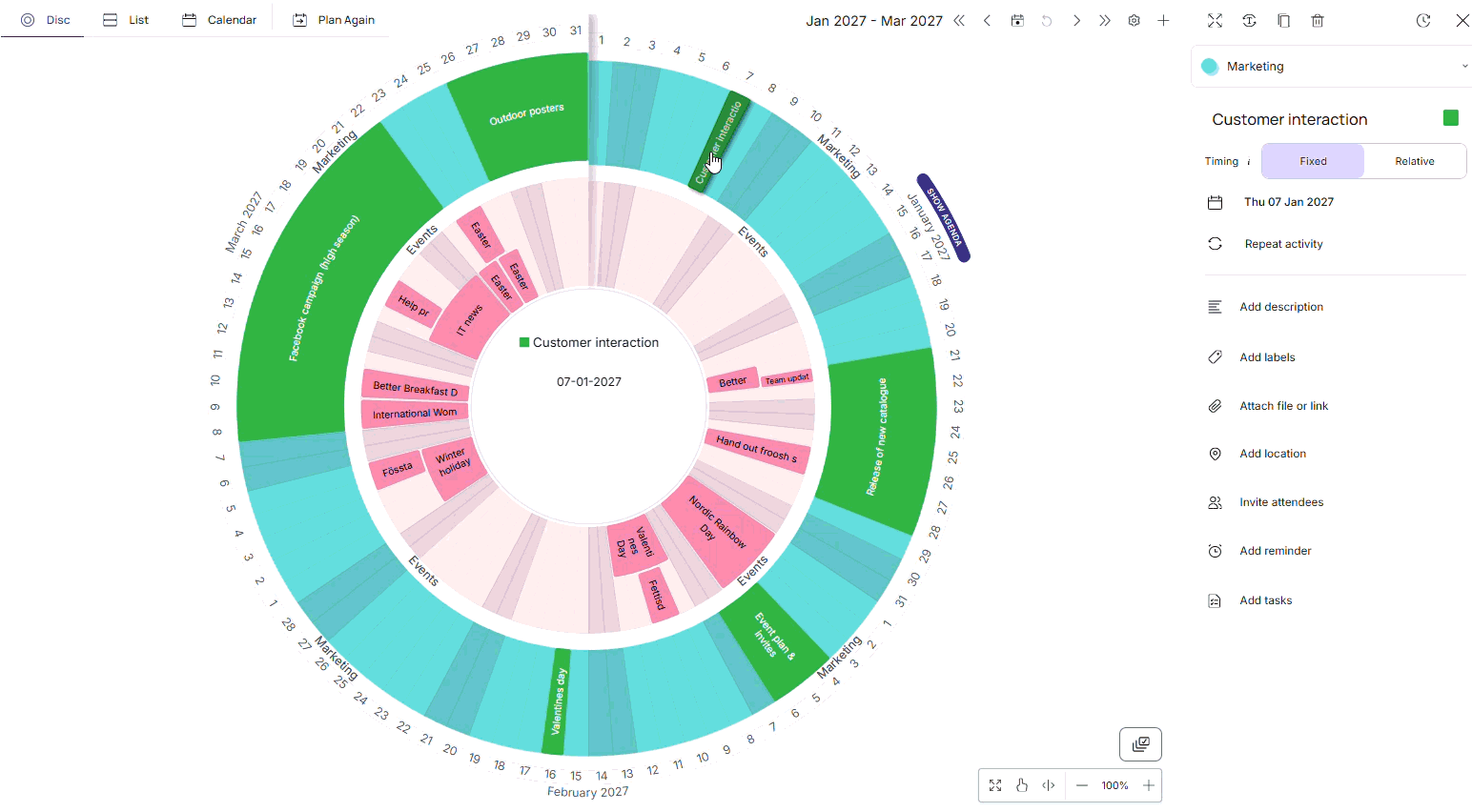Duplicate the activity with copy icon

tap(1283, 20)
